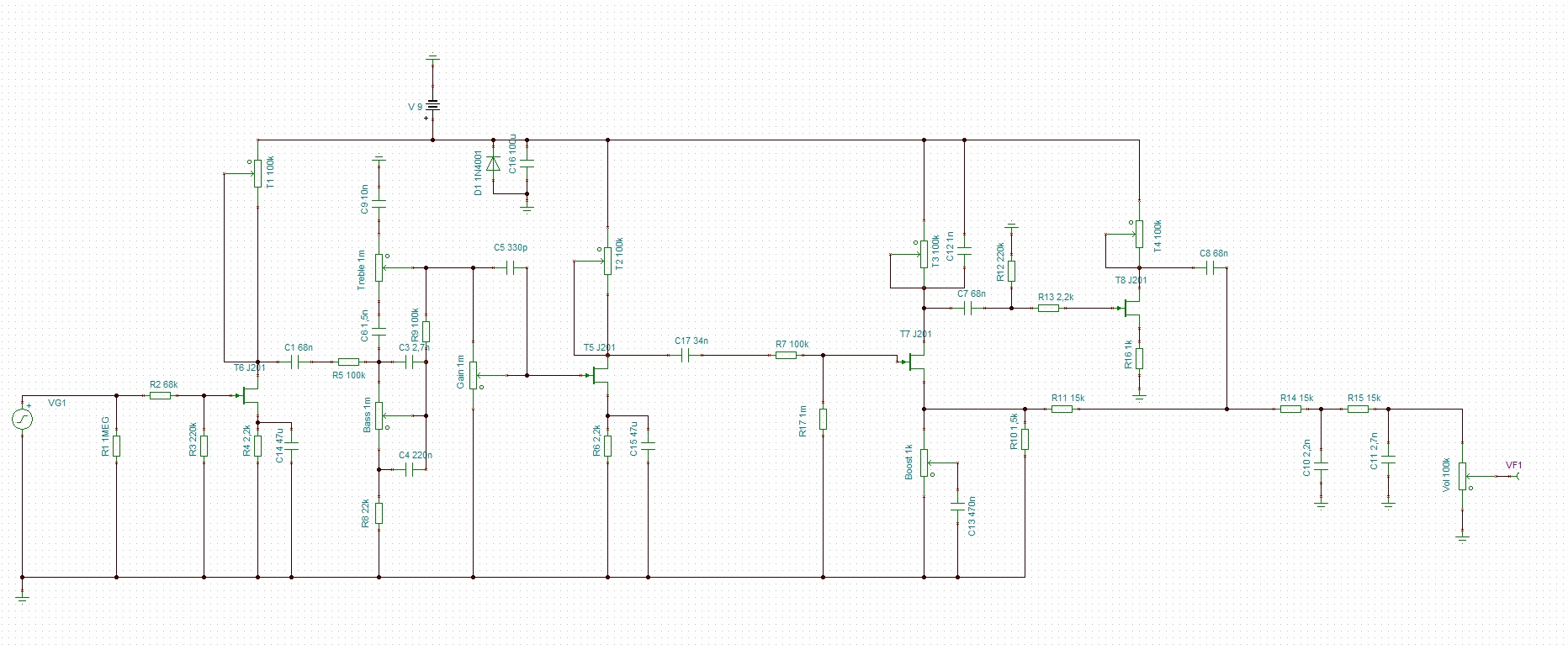Click the T6 J201 transistor symbol
Image resolution: width=1568 pixels, height=650 pixels.
point(252,395)
